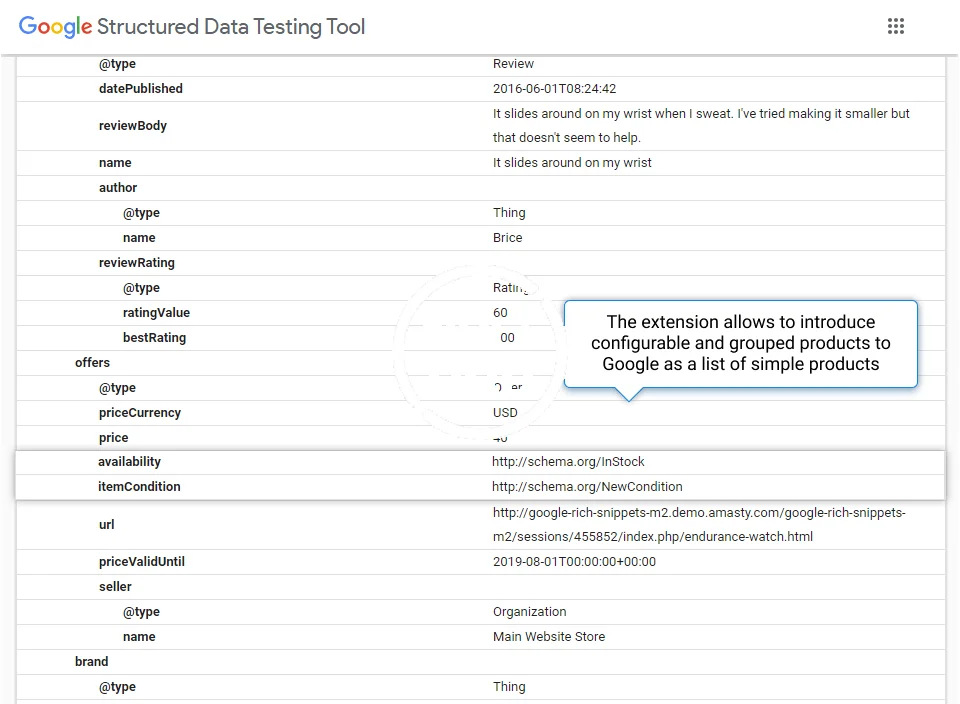Click the Google Structured Data Testing Tool logo

coord(192,27)
